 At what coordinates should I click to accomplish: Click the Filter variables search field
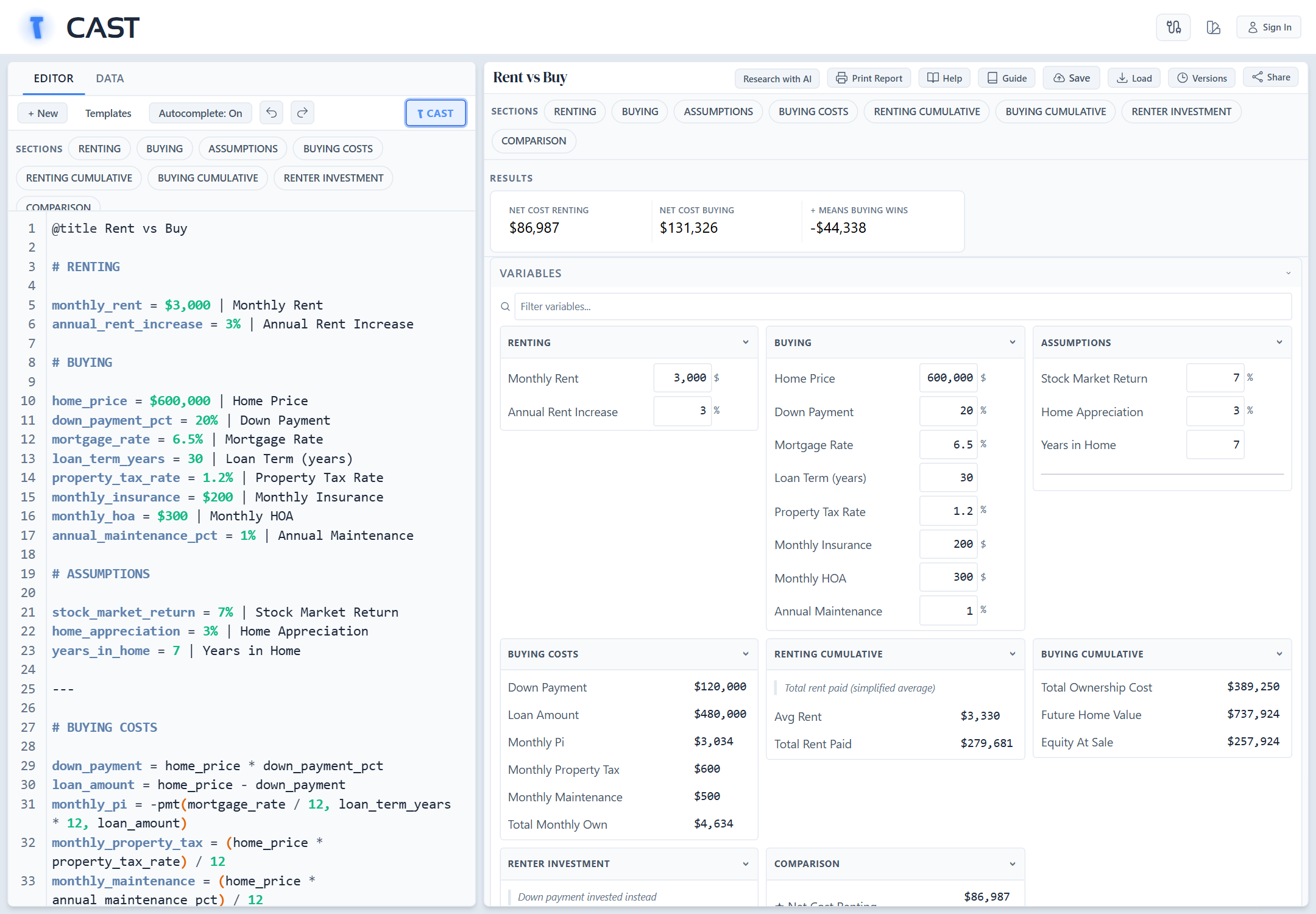point(902,306)
